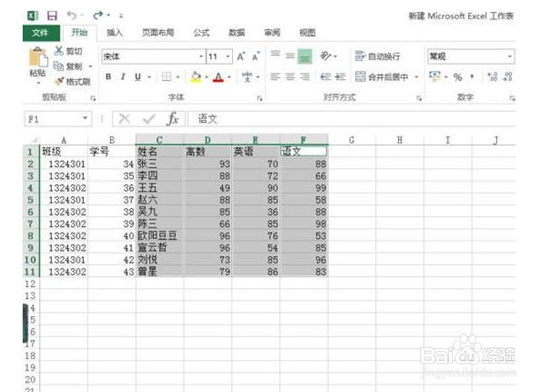Image resolution: width=548 pixels, height=392 pixels.
Task: Click the formula bar showing 语文
Action: pos(351,119)
